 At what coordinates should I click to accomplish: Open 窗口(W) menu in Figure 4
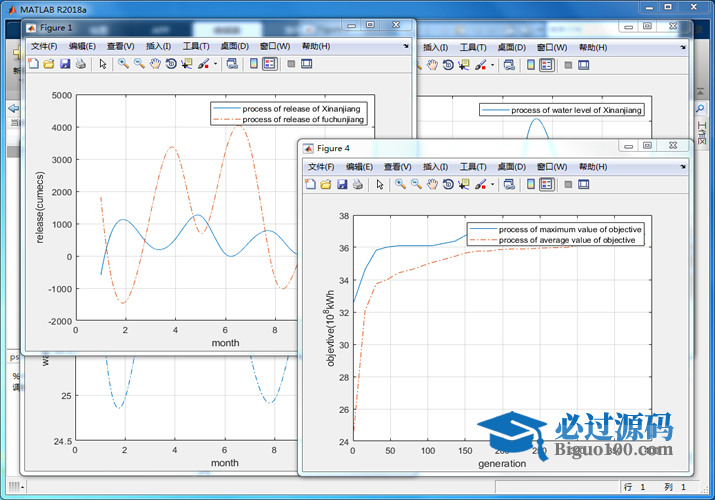552,167
